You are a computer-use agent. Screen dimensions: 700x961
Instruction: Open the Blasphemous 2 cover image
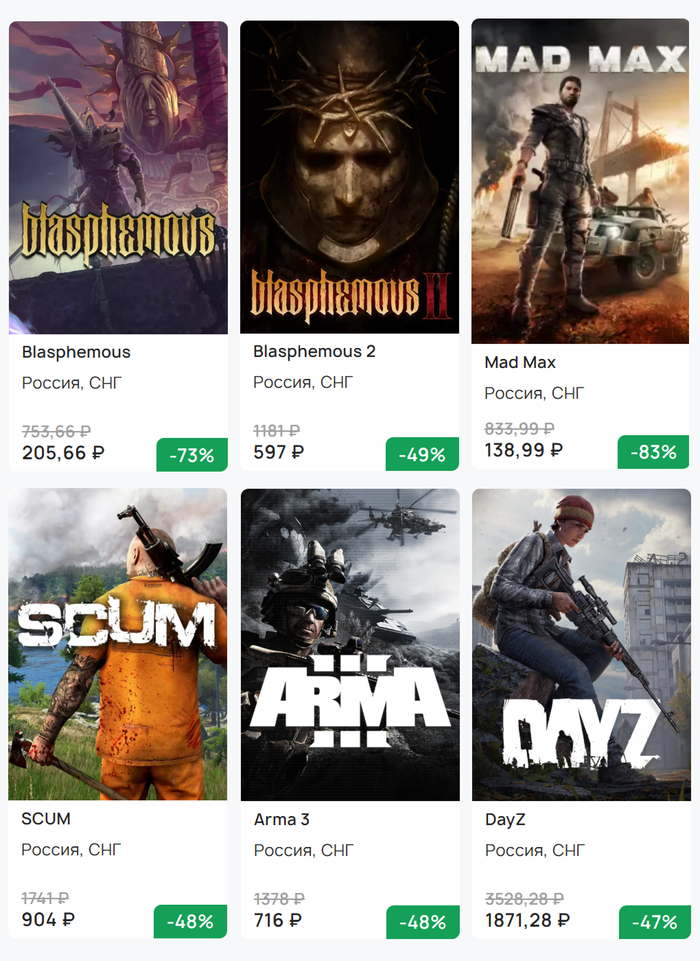point(350,177)
